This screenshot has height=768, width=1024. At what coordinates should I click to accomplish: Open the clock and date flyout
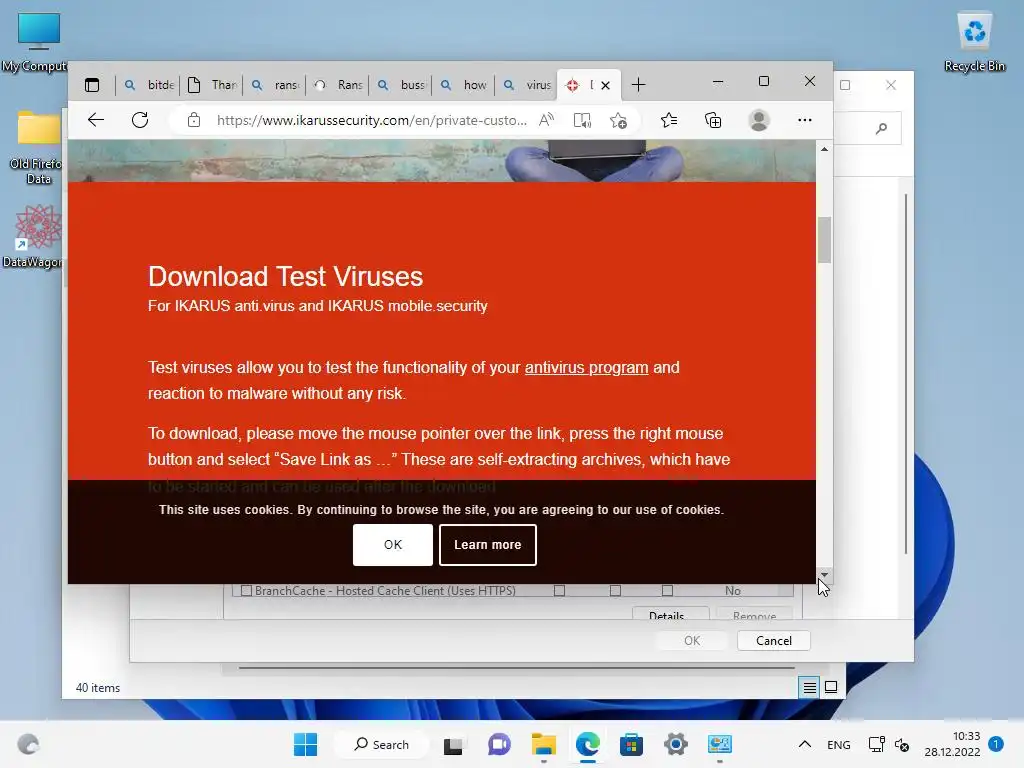pyautogui.click(x=952, y=744)
